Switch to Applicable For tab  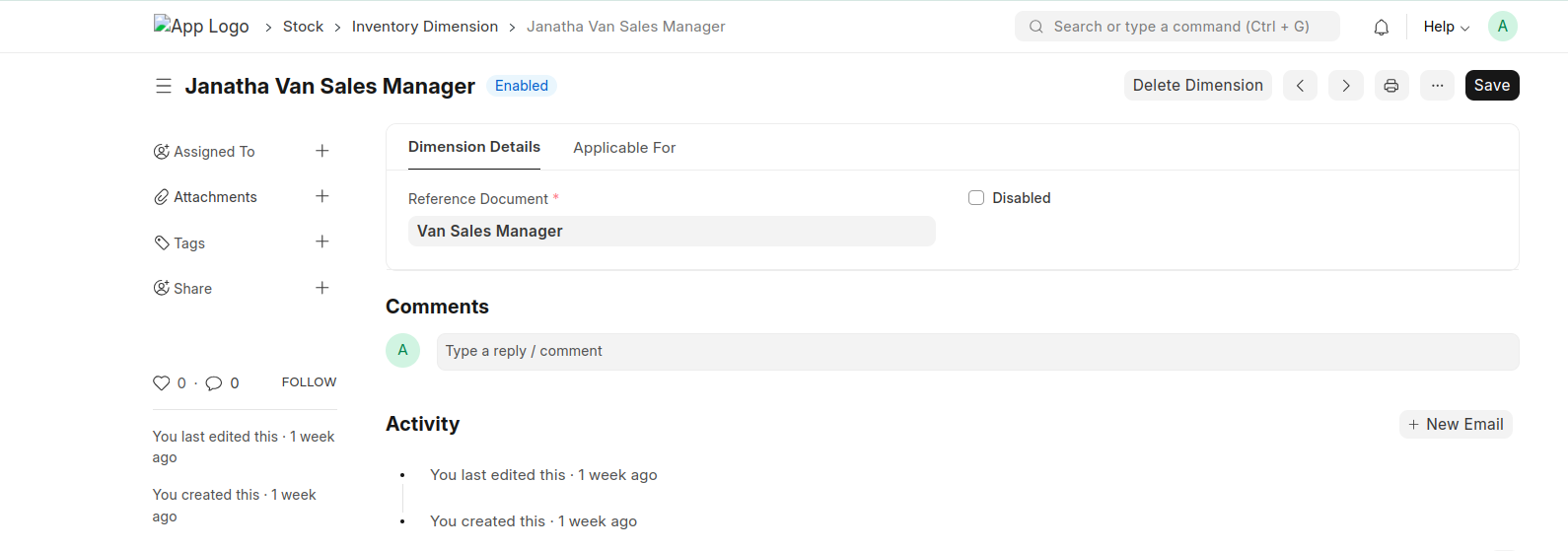(624, 148)
